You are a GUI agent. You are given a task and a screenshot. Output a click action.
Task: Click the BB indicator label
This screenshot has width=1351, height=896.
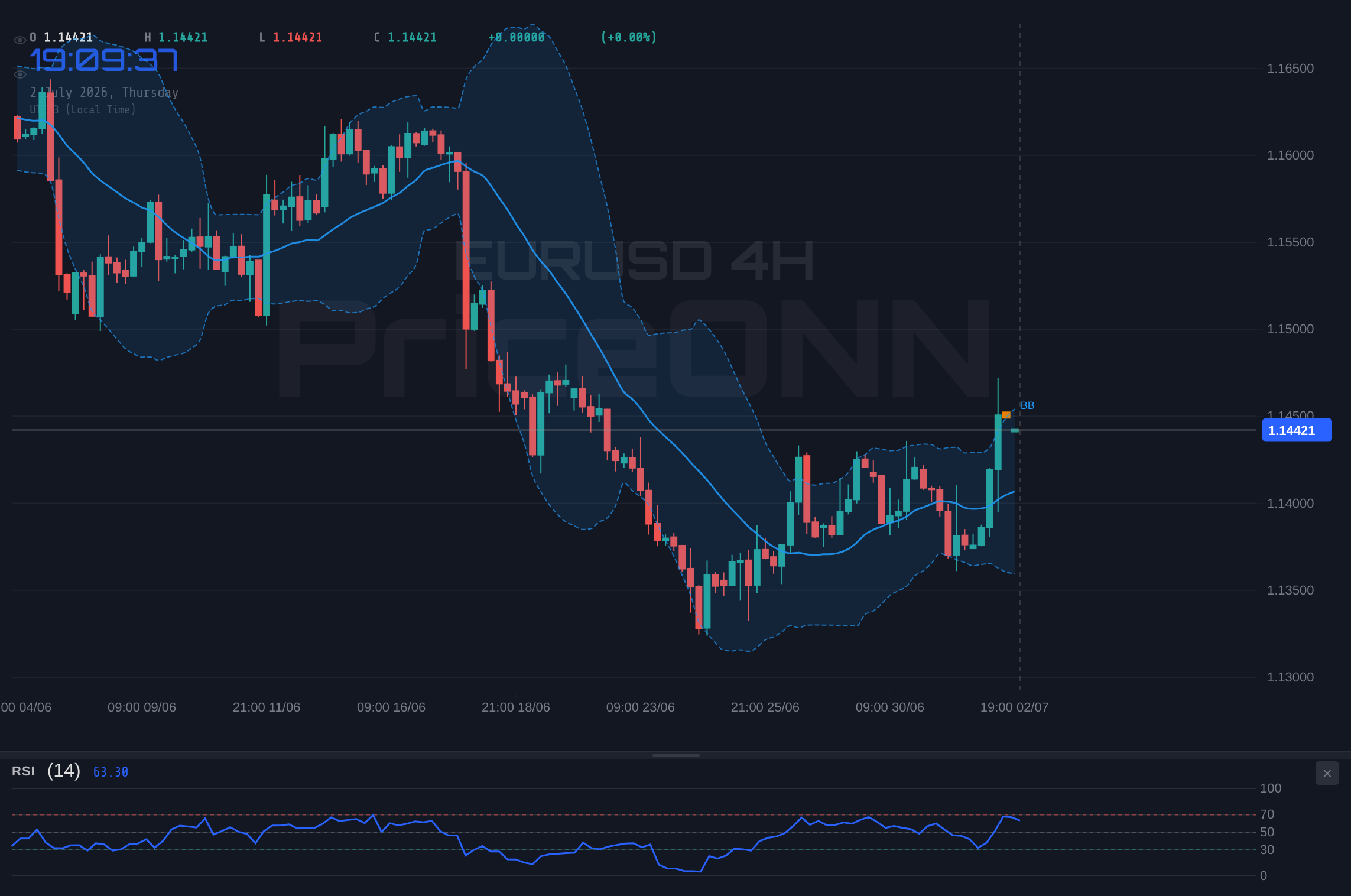1027,405
